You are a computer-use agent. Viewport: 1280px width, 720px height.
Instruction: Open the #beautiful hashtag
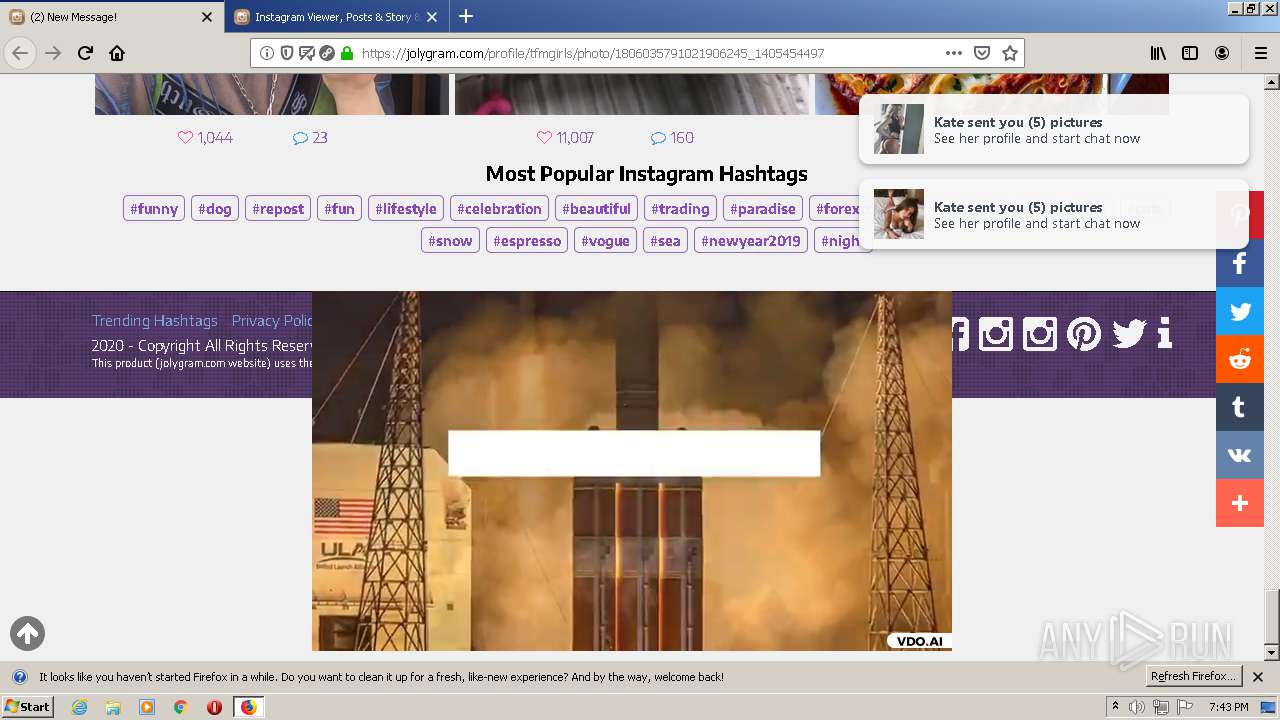click(x=596, y=209)
